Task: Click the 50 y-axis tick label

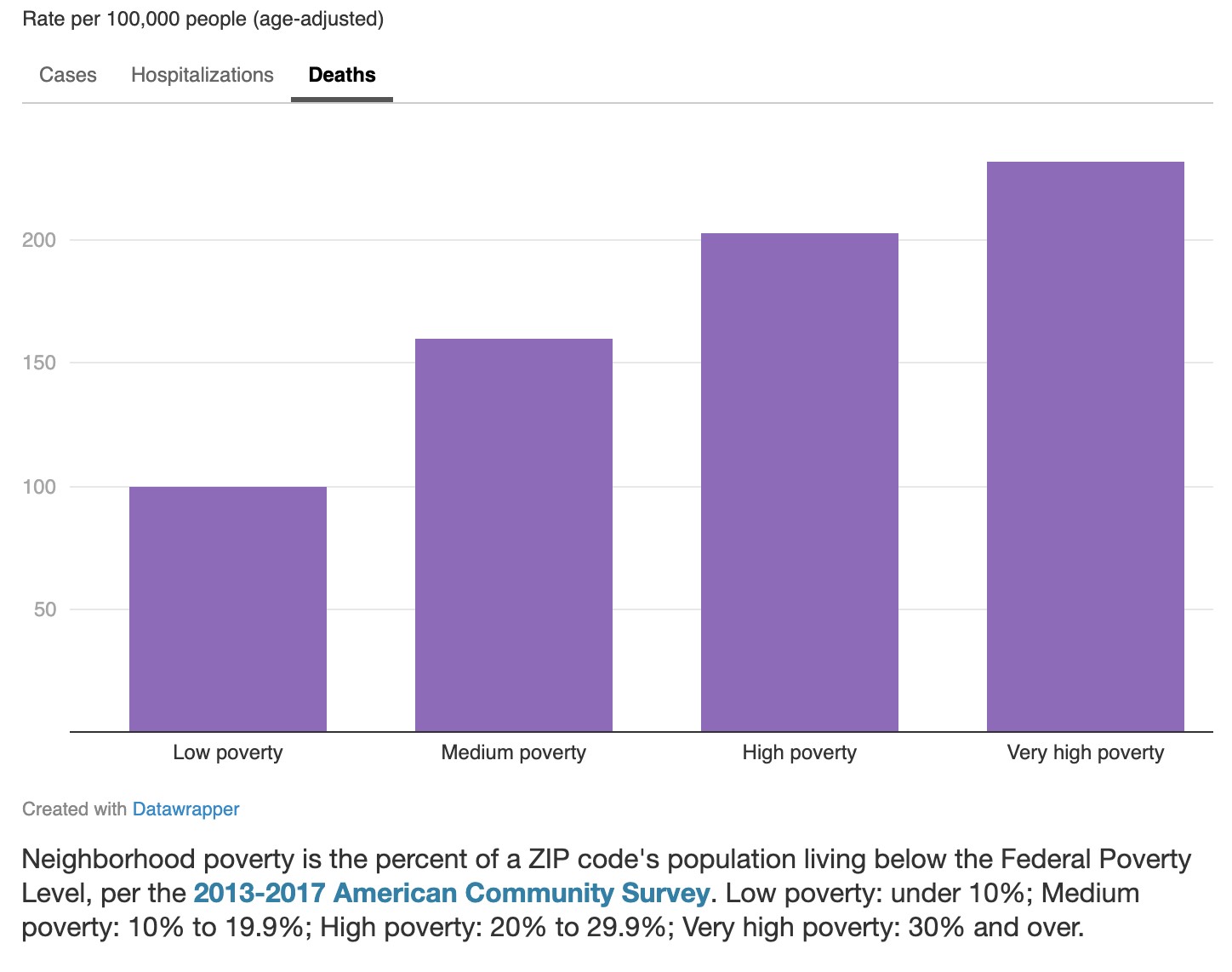Action: click(45, 609)
